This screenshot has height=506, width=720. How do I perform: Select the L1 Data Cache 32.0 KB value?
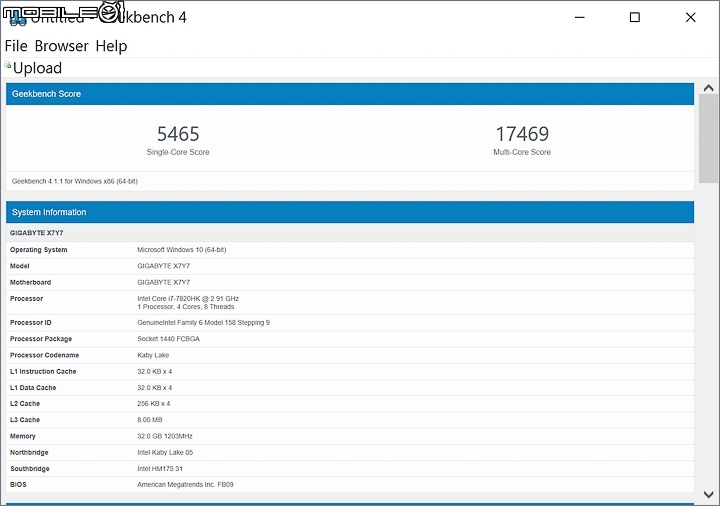click(x=155, y=388)
